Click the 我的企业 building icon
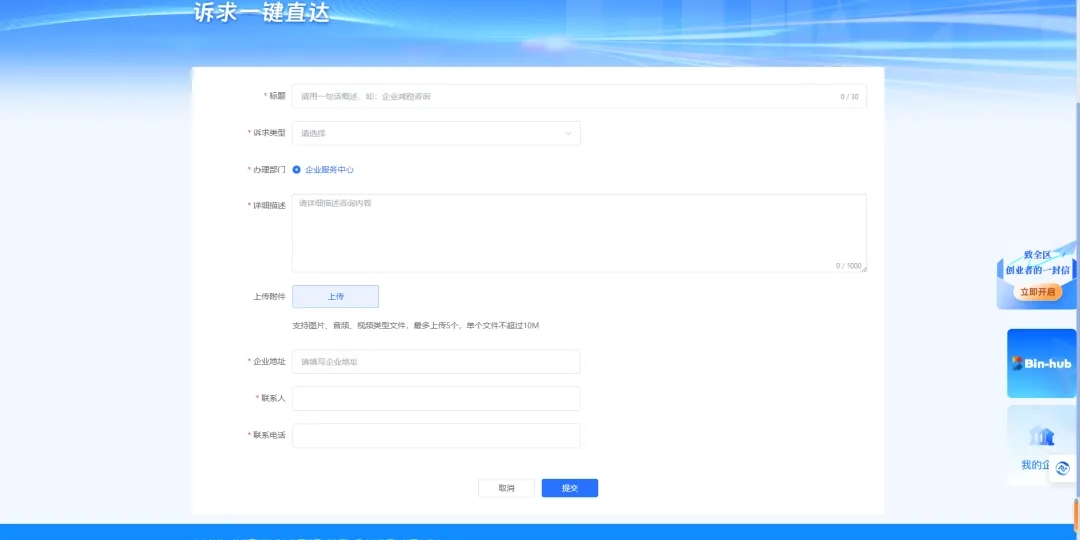 (x=1041, y=436)
